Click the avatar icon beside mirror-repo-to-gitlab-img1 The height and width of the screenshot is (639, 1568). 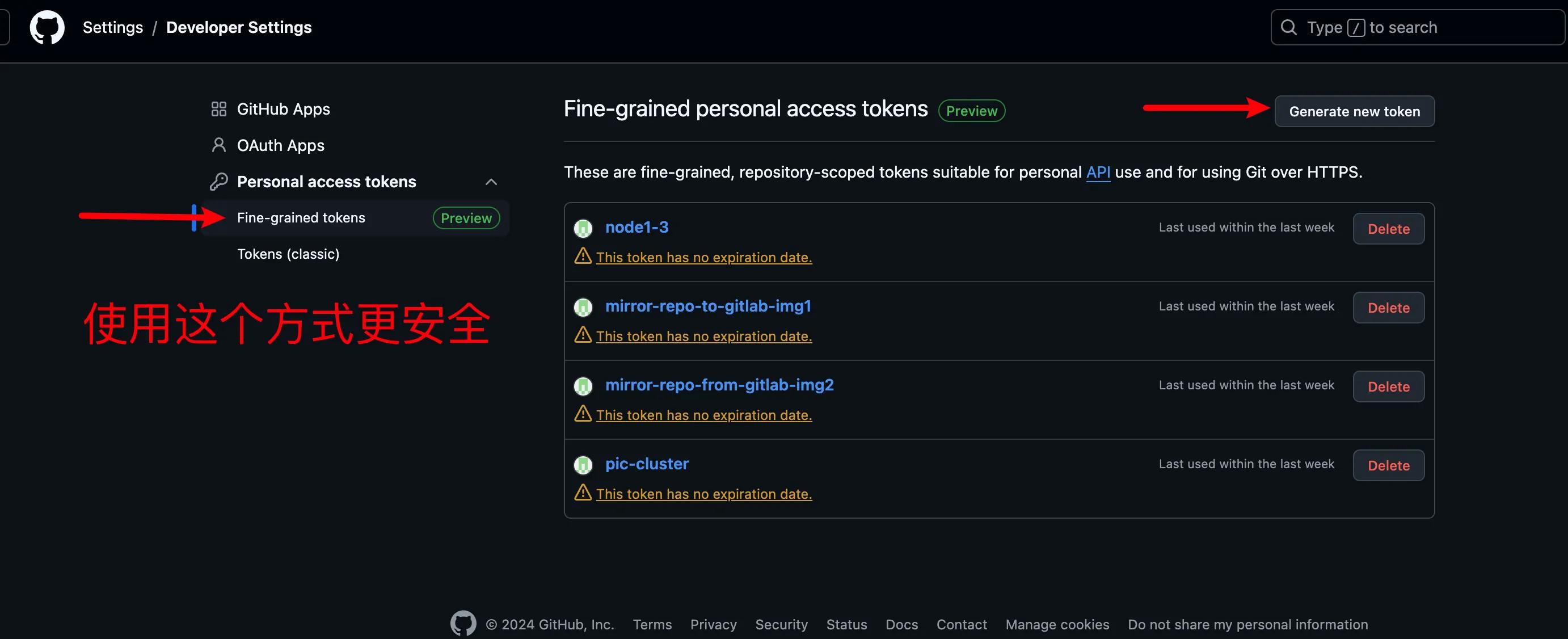tap(583, 307)
